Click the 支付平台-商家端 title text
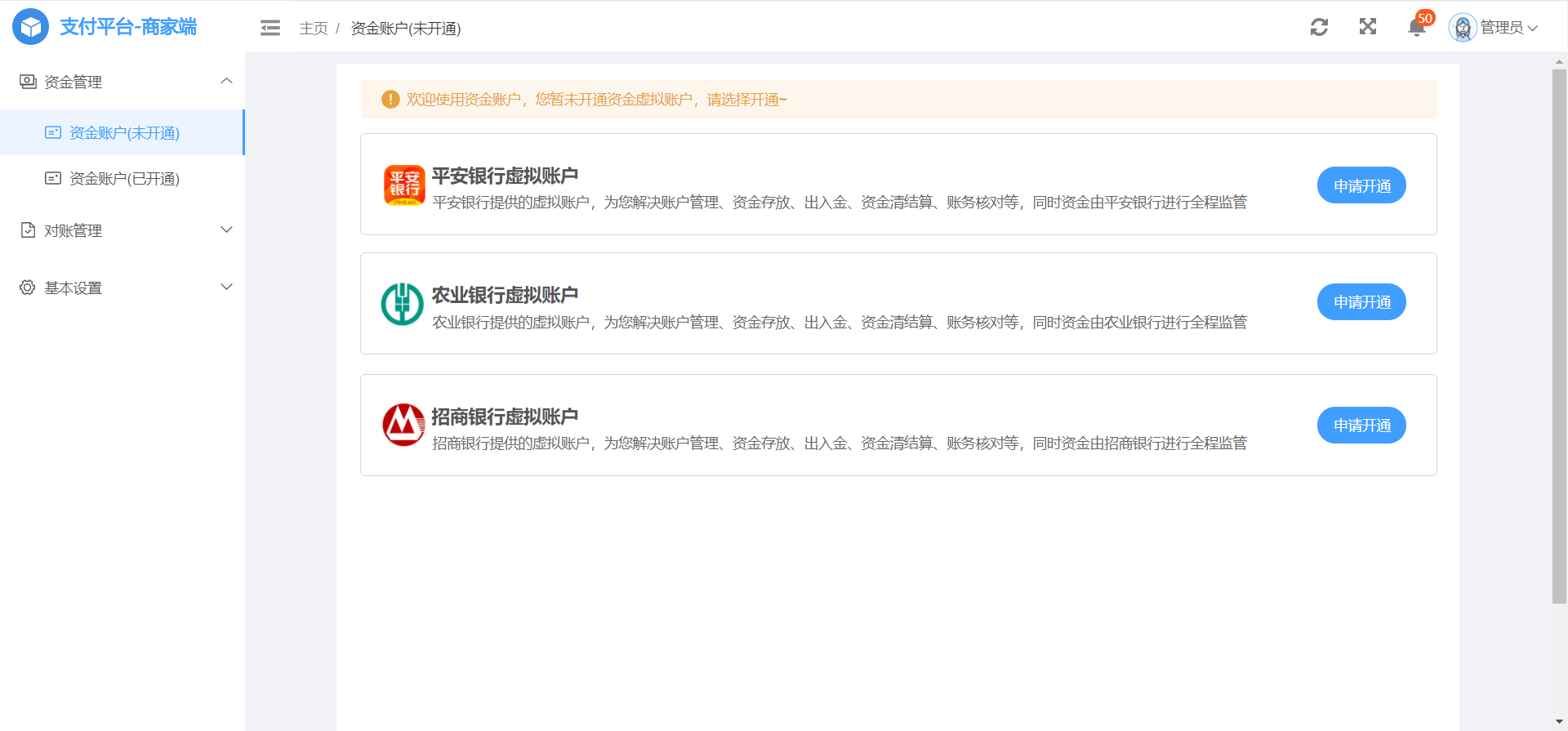Screen dimensions: 1568x731 tap(128, 27)
